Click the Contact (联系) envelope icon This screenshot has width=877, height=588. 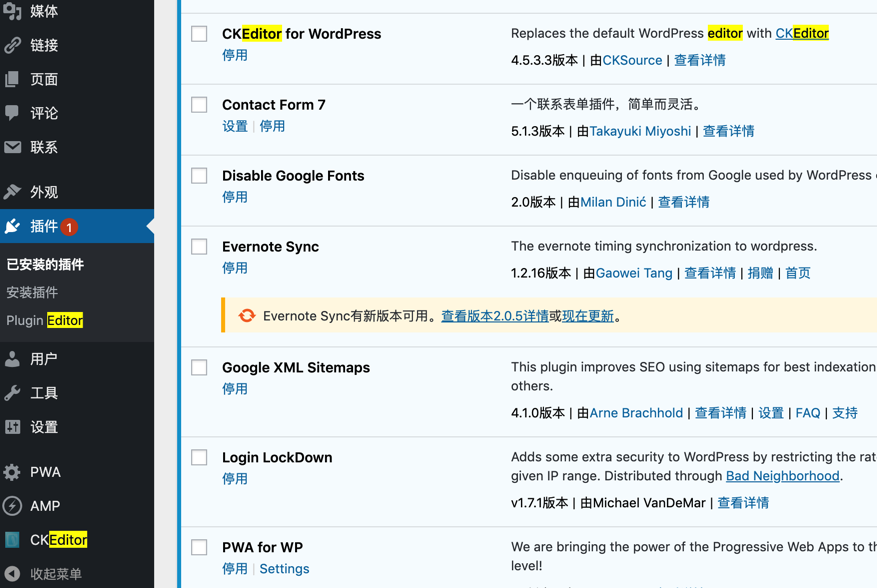pos(12,147)
